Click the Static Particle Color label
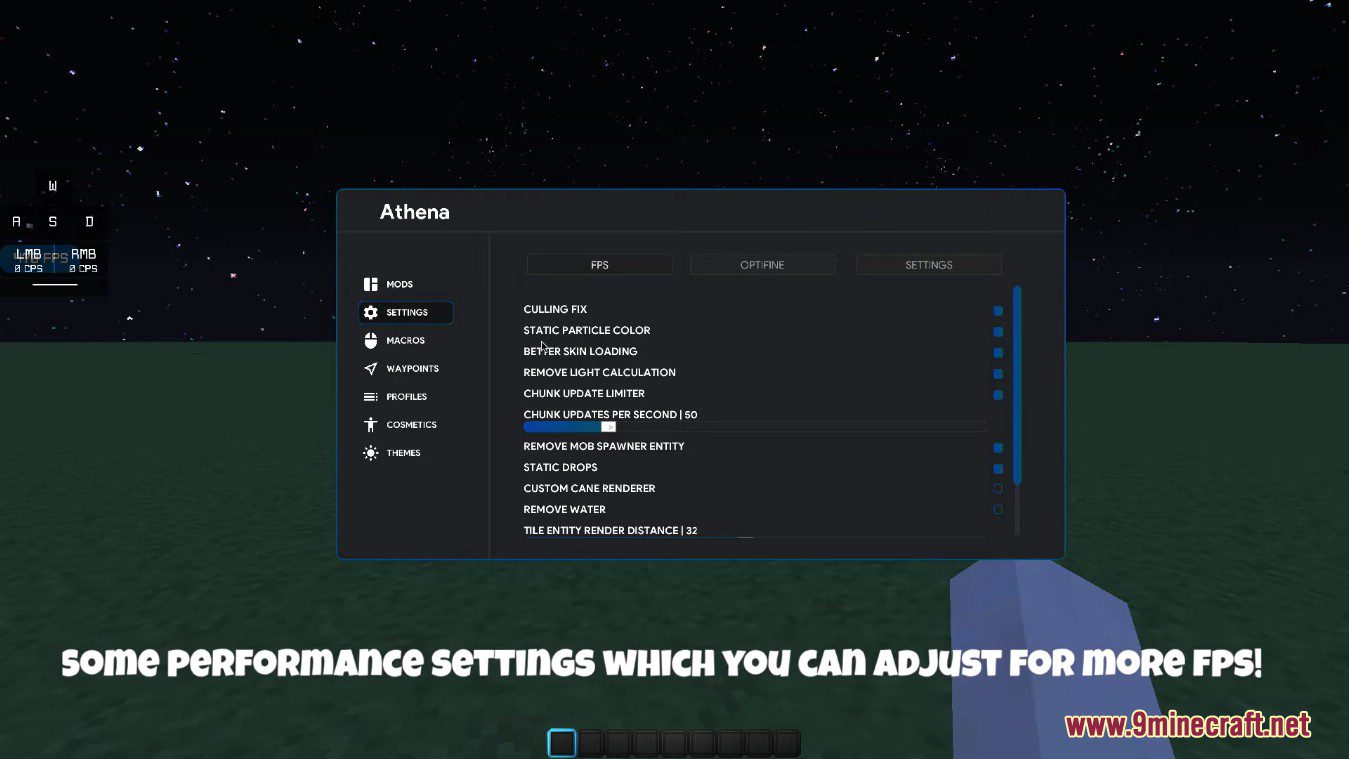 [x=587, y=331]
